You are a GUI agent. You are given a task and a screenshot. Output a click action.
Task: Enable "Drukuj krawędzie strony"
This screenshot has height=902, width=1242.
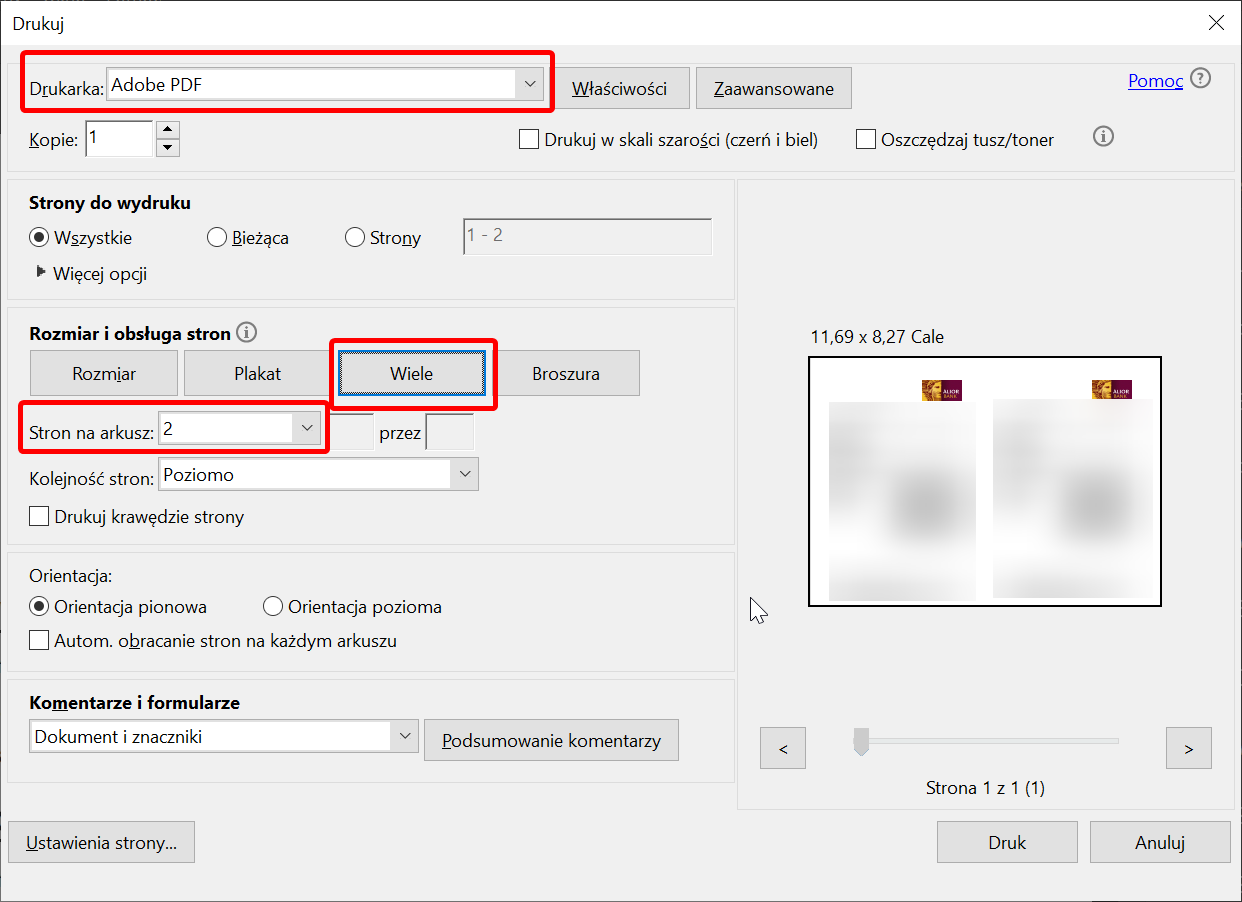(39, 516)
